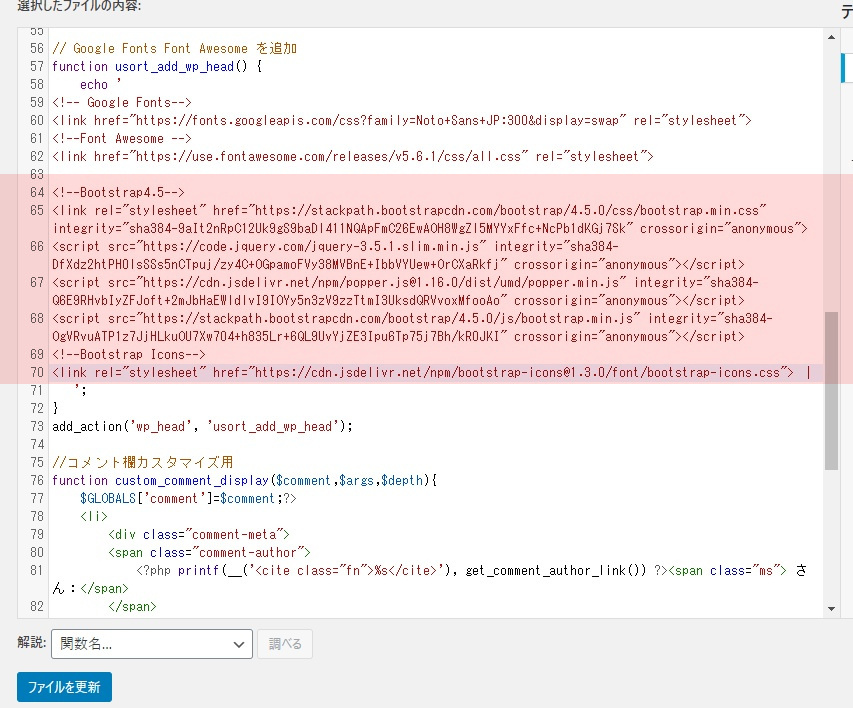Click the Bootstrap4.5 HTML comment
This screenshot has width=853, height=708.
120,192
